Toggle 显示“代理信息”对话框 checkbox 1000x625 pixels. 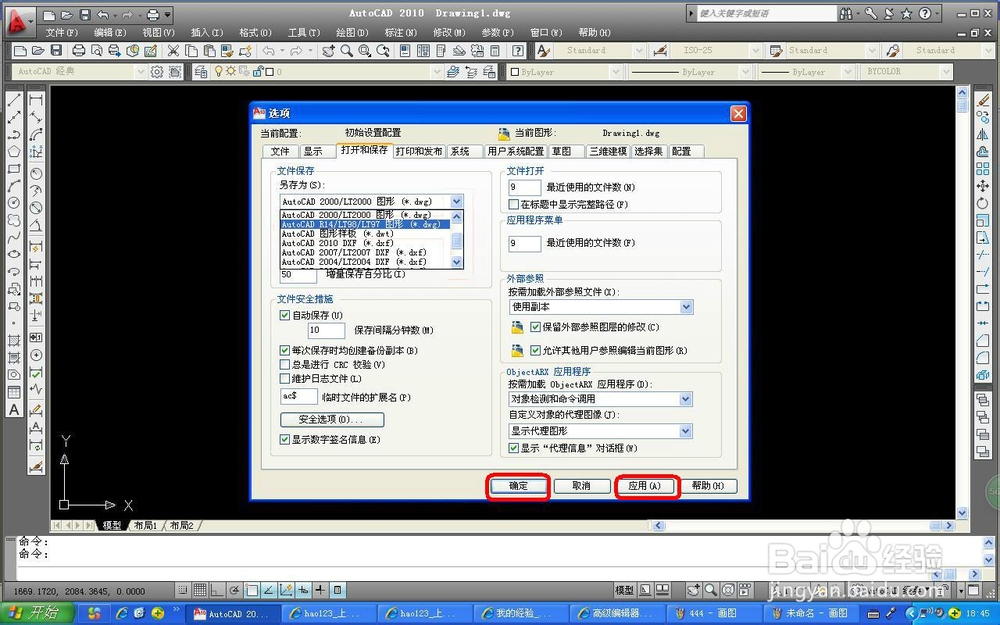[513, 448]
